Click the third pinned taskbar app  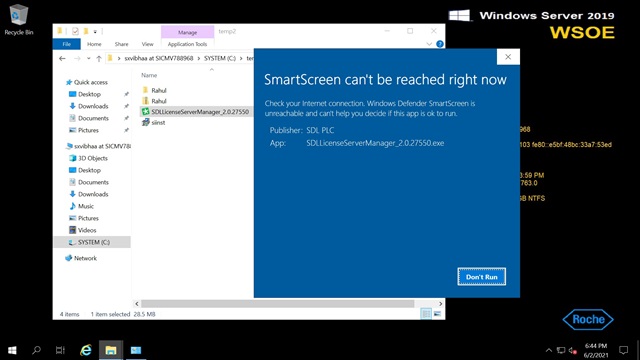[136, 350]
